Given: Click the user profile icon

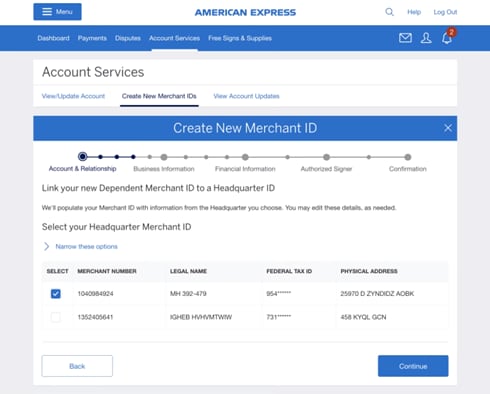Looking at the screenshot, I should (x=426, y=38).
